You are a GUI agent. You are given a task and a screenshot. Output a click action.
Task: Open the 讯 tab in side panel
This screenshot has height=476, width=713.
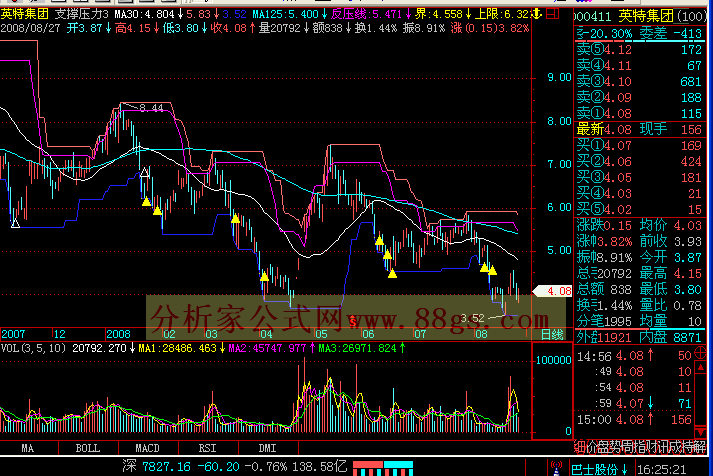click(664, 447)
